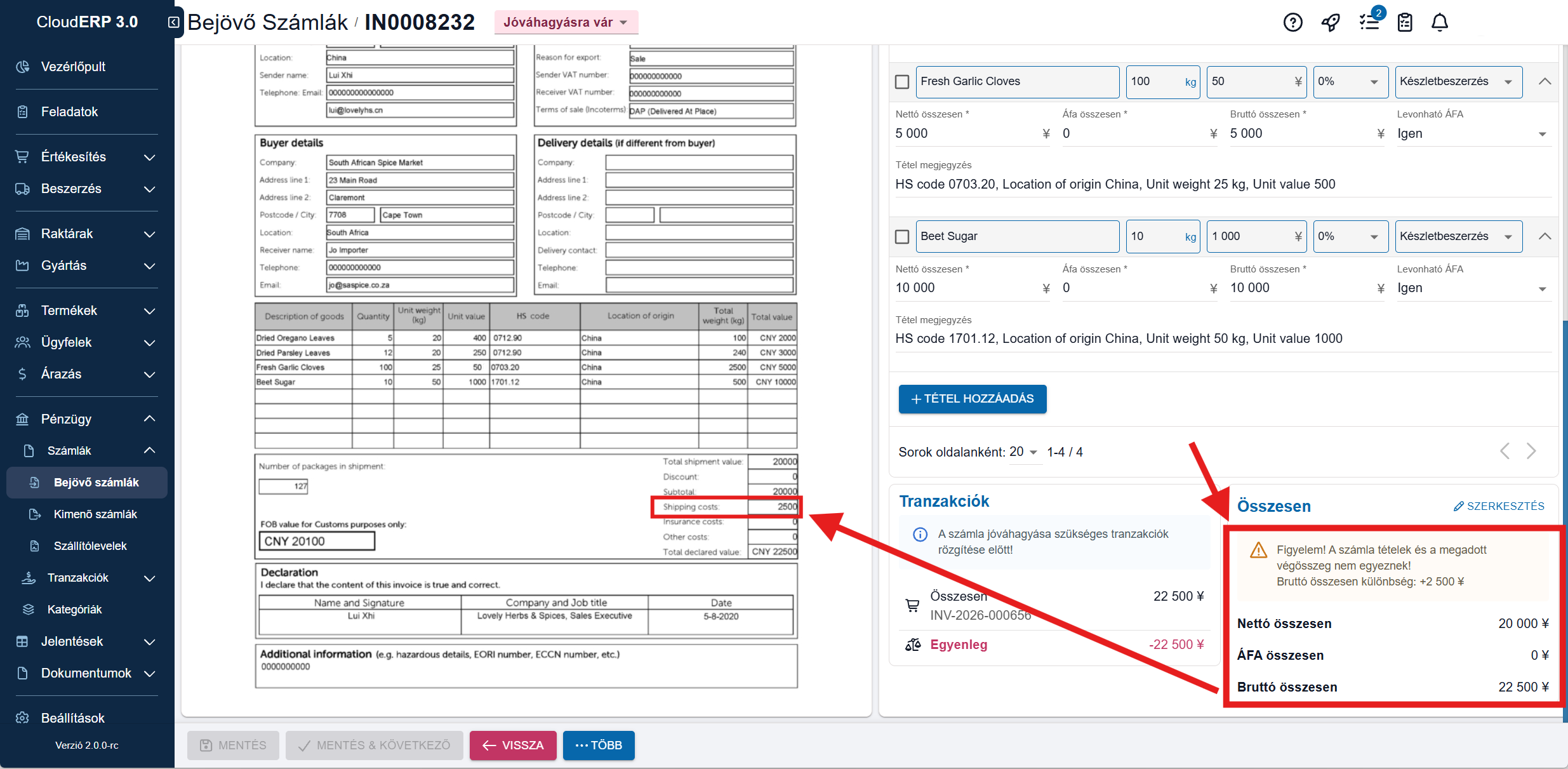The height and width of the screenshot is (769, 1568).
Task: Check the Beet Sugar row checkbox
Action: click(901, 237)
